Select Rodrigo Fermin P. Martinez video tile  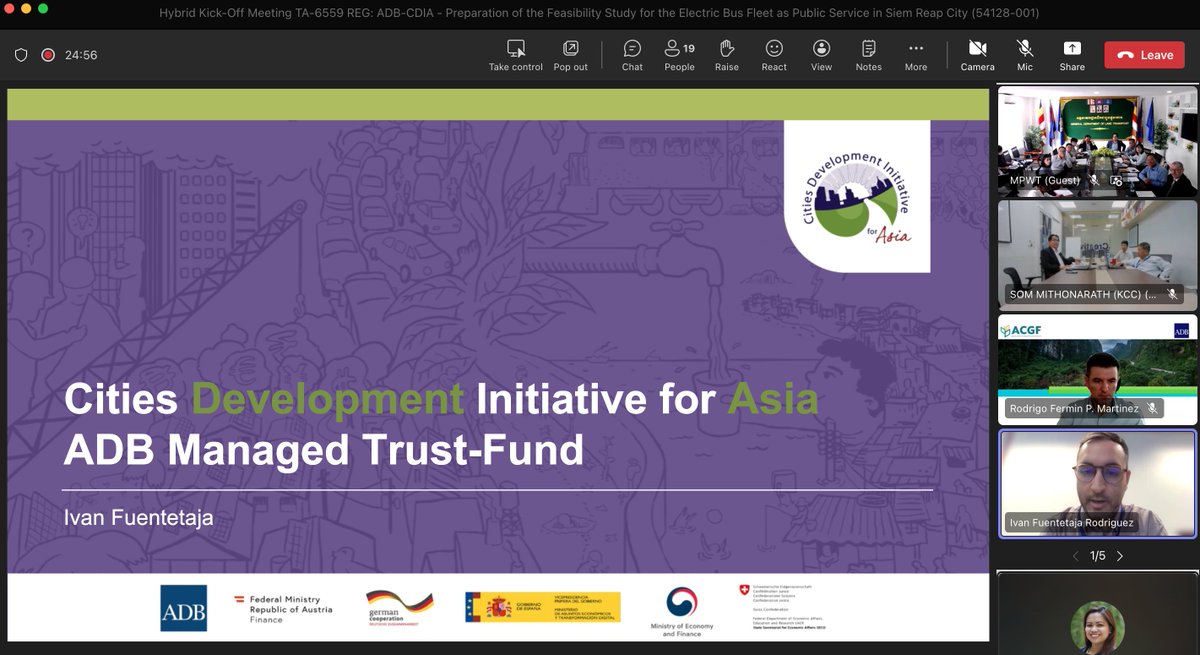pos(1097,370)
